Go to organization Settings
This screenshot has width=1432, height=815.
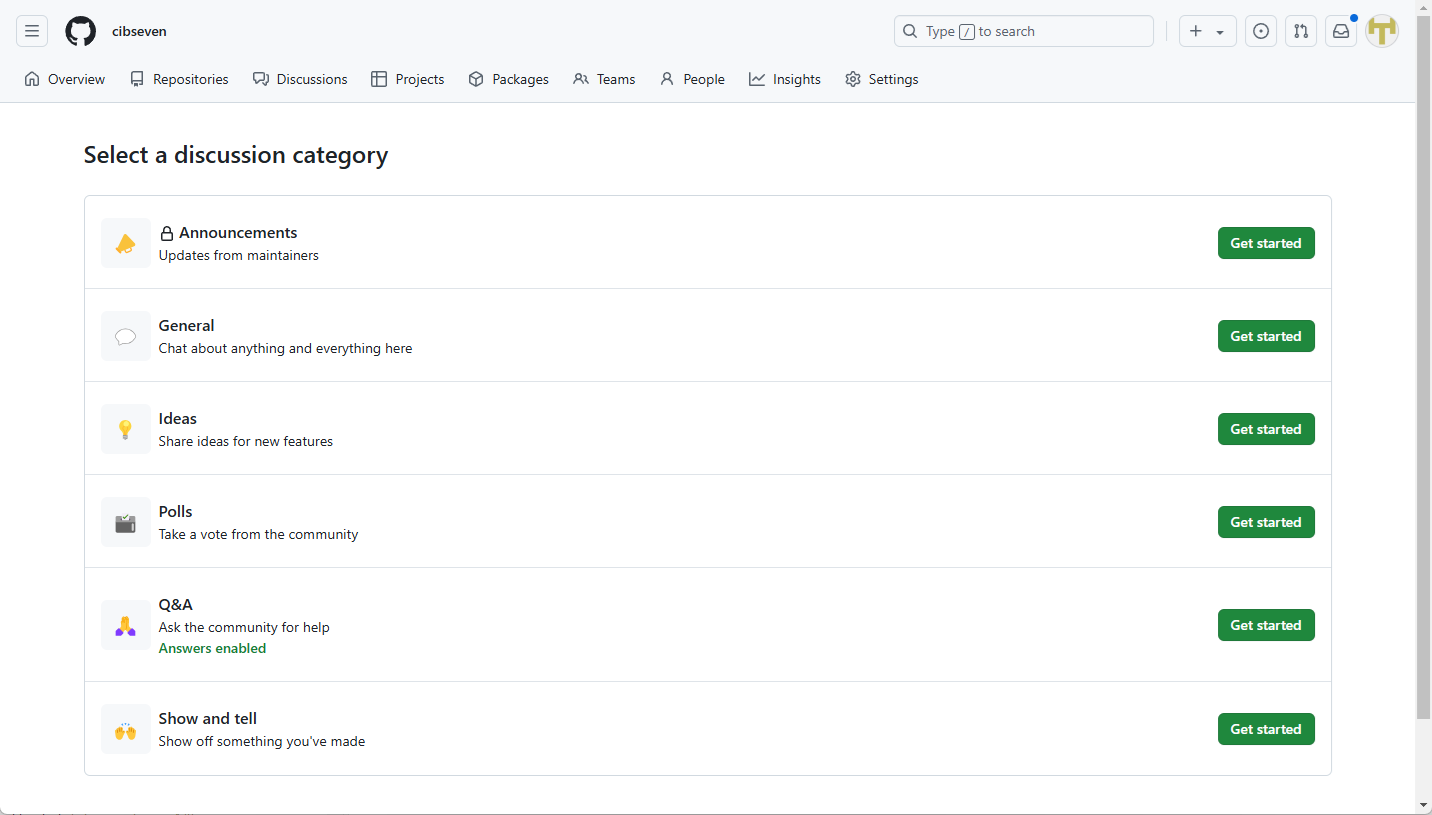pos(881,79)
